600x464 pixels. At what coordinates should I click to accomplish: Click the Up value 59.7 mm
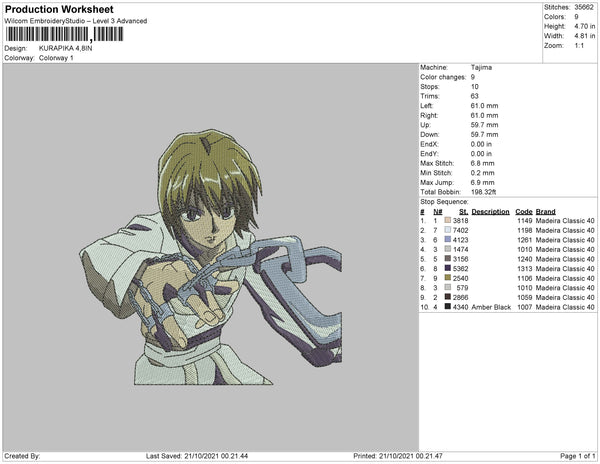tap(484, 125)
